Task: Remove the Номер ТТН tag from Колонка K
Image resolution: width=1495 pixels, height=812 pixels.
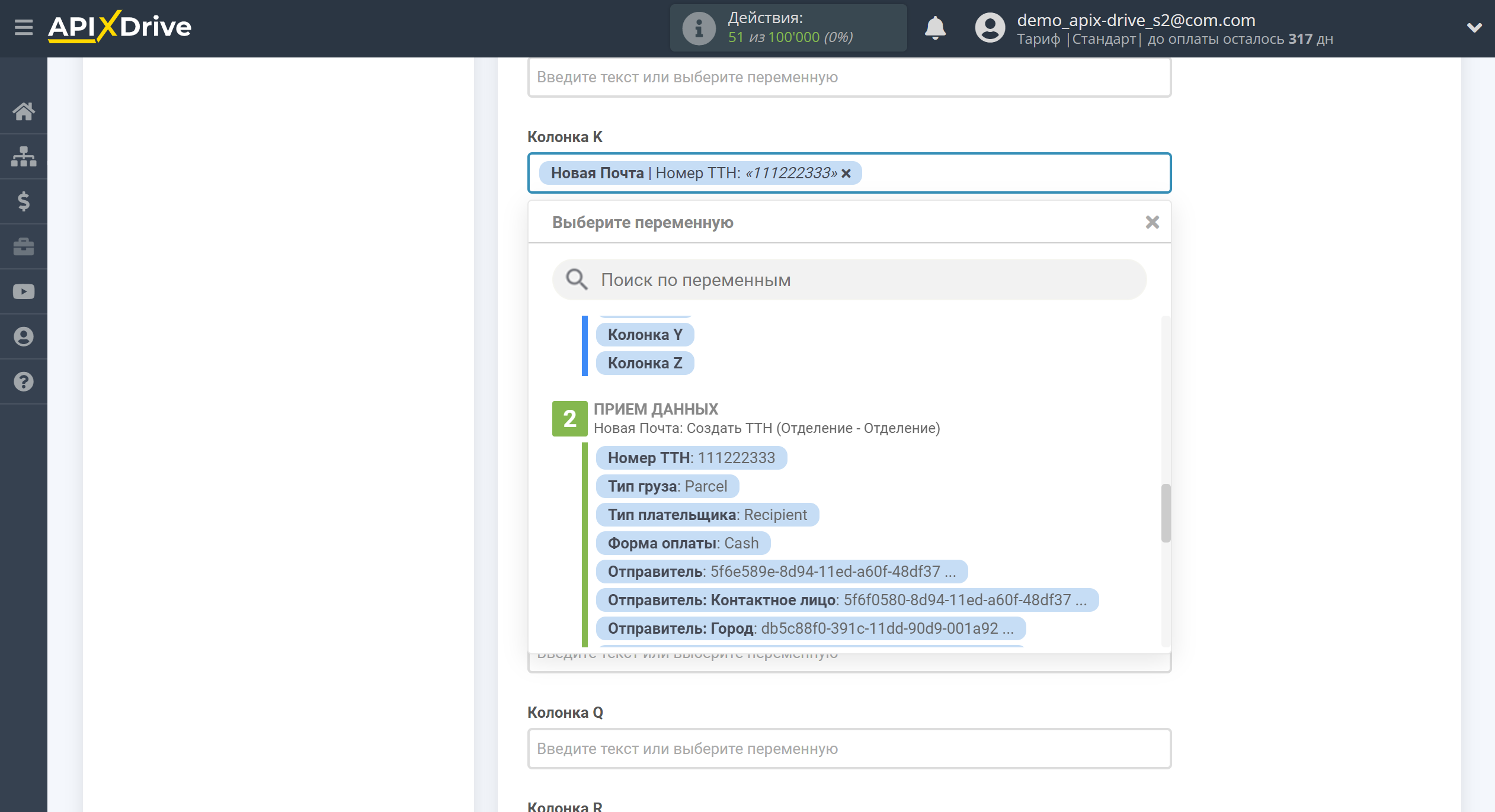Action: pyautogui.click(x=846, y=173)
